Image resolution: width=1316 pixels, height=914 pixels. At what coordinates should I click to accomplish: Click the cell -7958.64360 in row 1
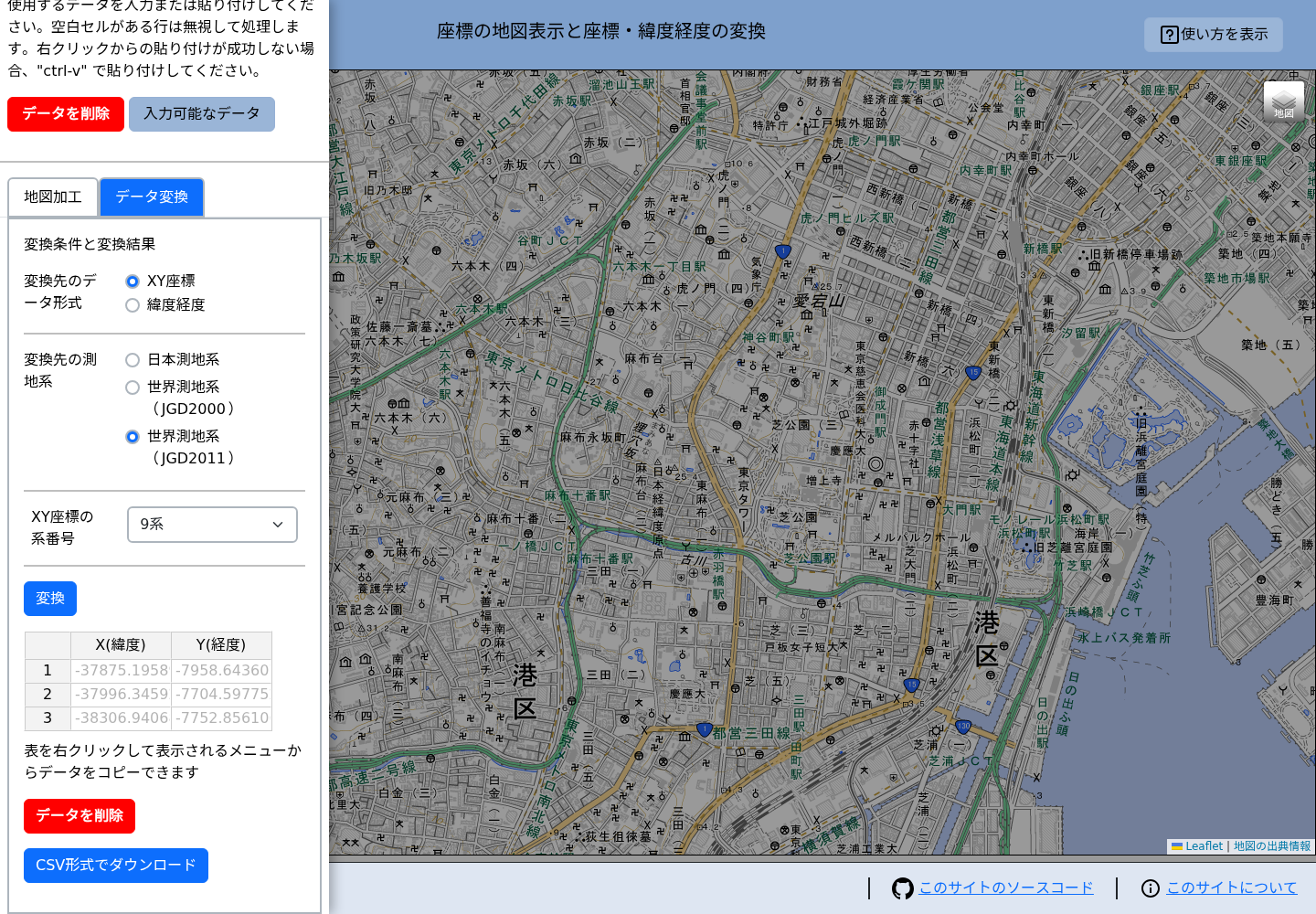pyautogui.click(x=221, y=671)
